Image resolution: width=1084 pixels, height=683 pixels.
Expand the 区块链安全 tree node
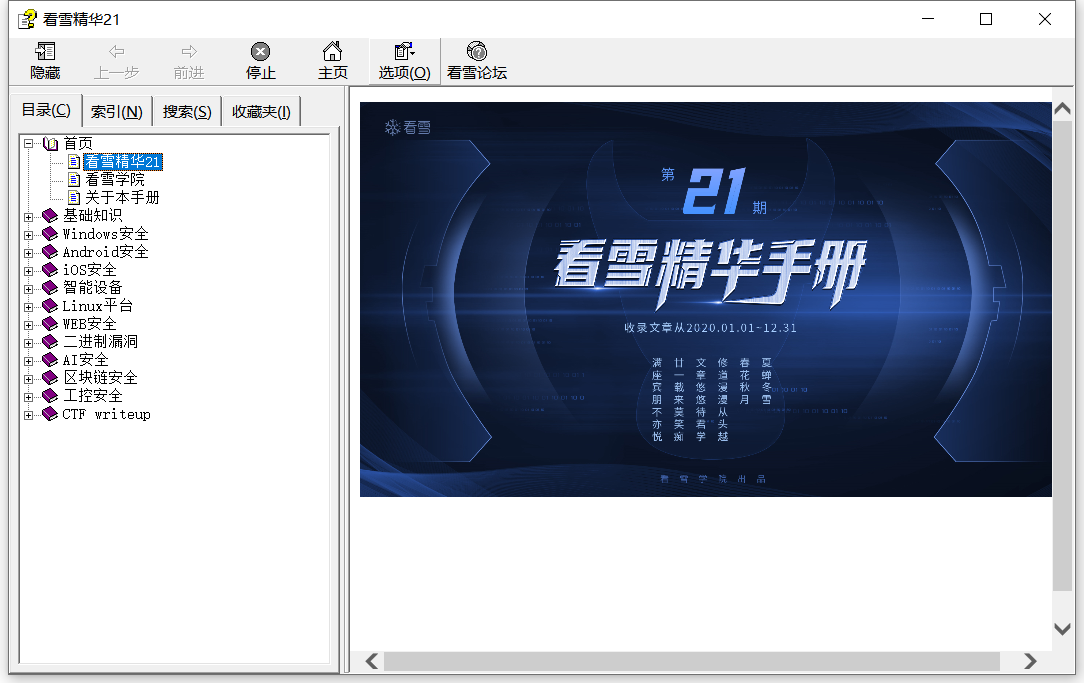28,379
